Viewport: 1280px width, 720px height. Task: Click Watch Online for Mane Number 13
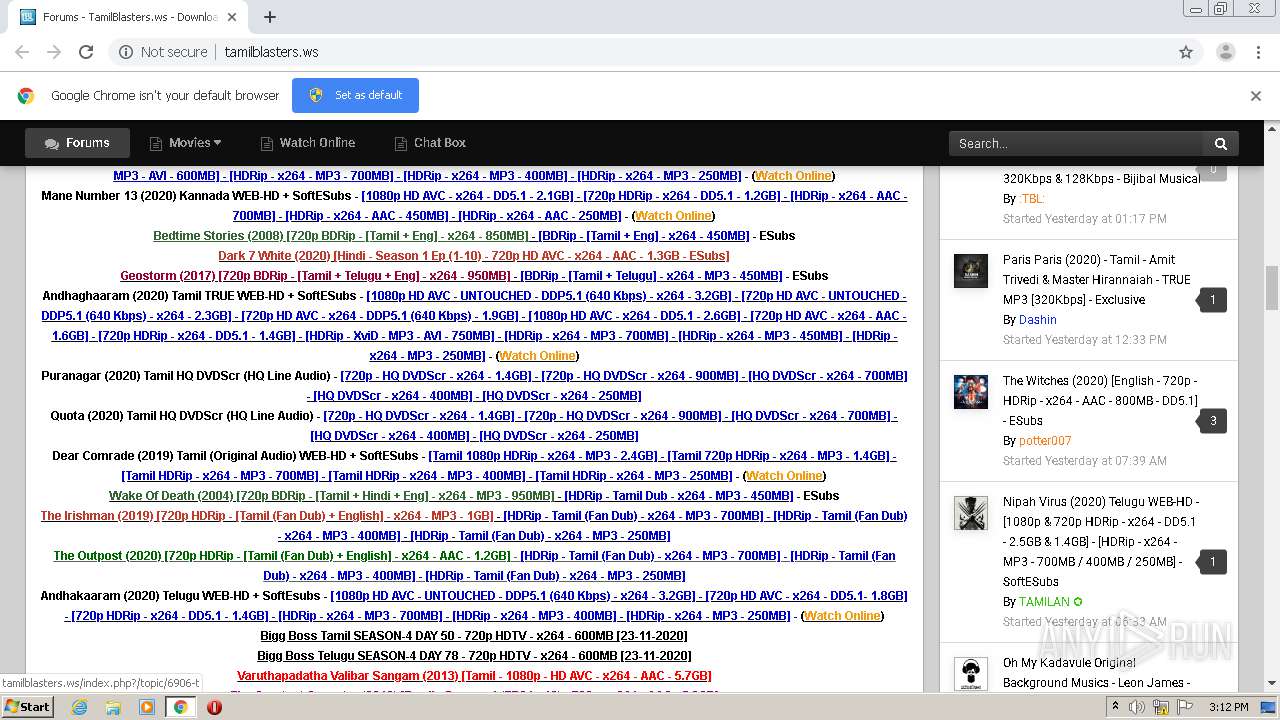click(674, 216)
